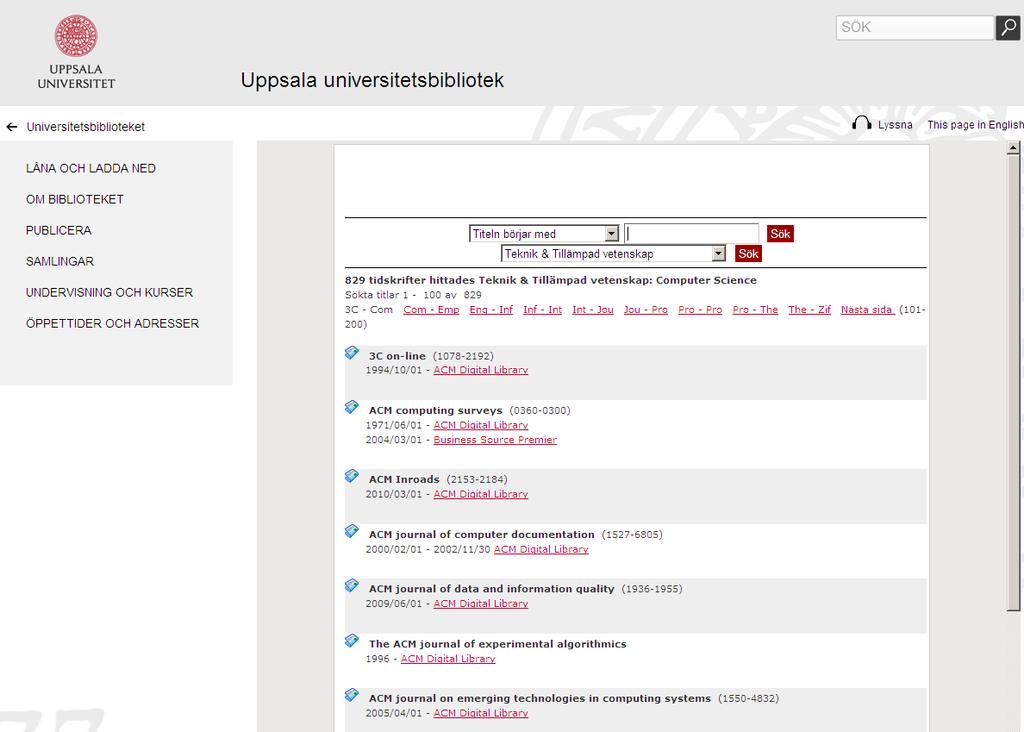
Task: Click the Lyssna link
Action: [x=895, y=125]
